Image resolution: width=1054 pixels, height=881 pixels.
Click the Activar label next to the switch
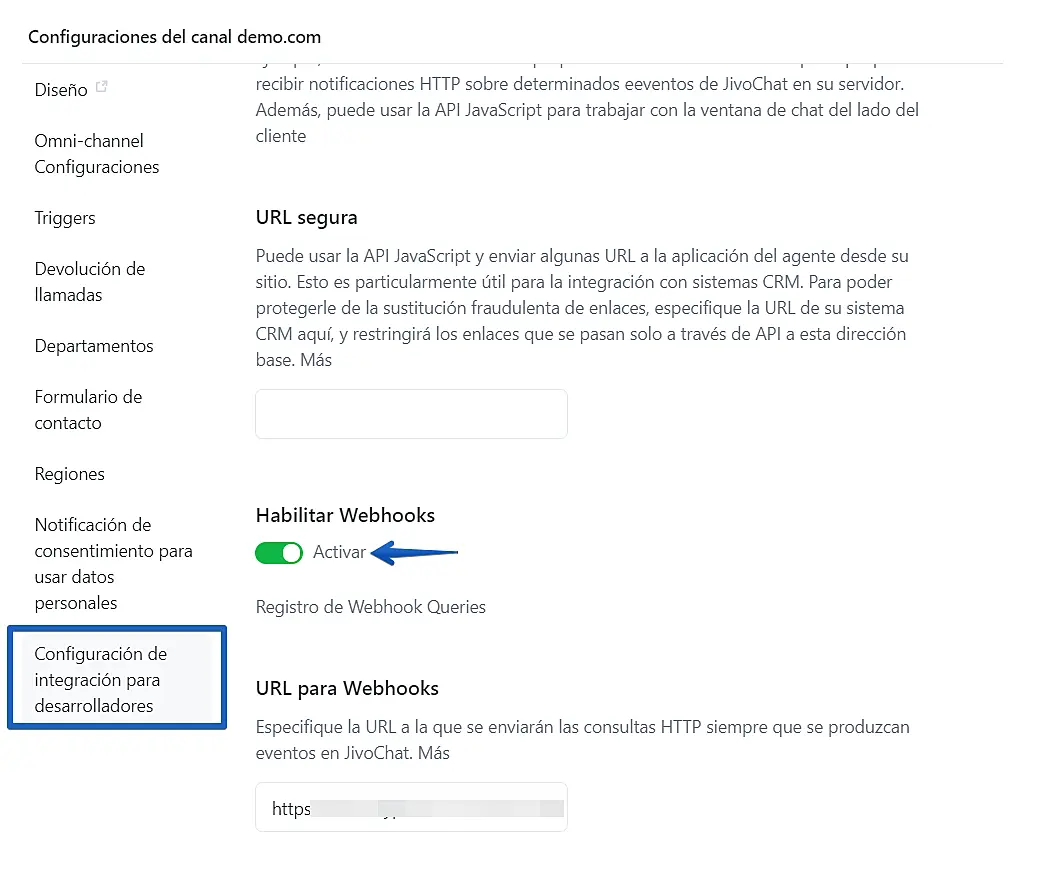340,553
